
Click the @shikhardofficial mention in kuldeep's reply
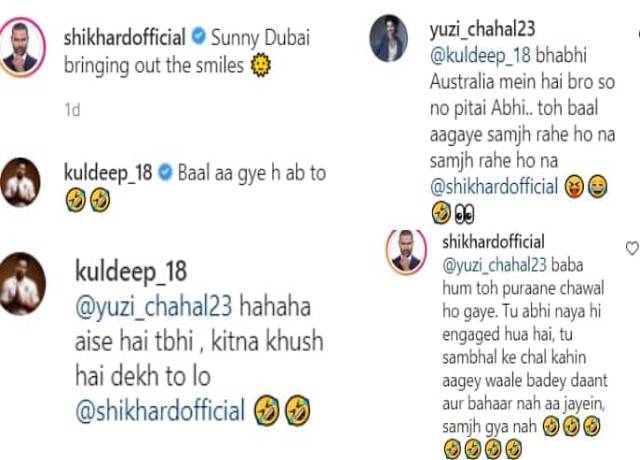(160, 410)
